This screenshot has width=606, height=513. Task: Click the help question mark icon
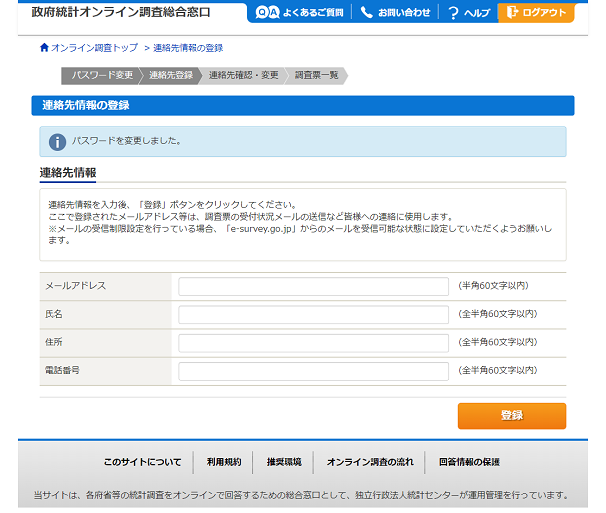453,13
